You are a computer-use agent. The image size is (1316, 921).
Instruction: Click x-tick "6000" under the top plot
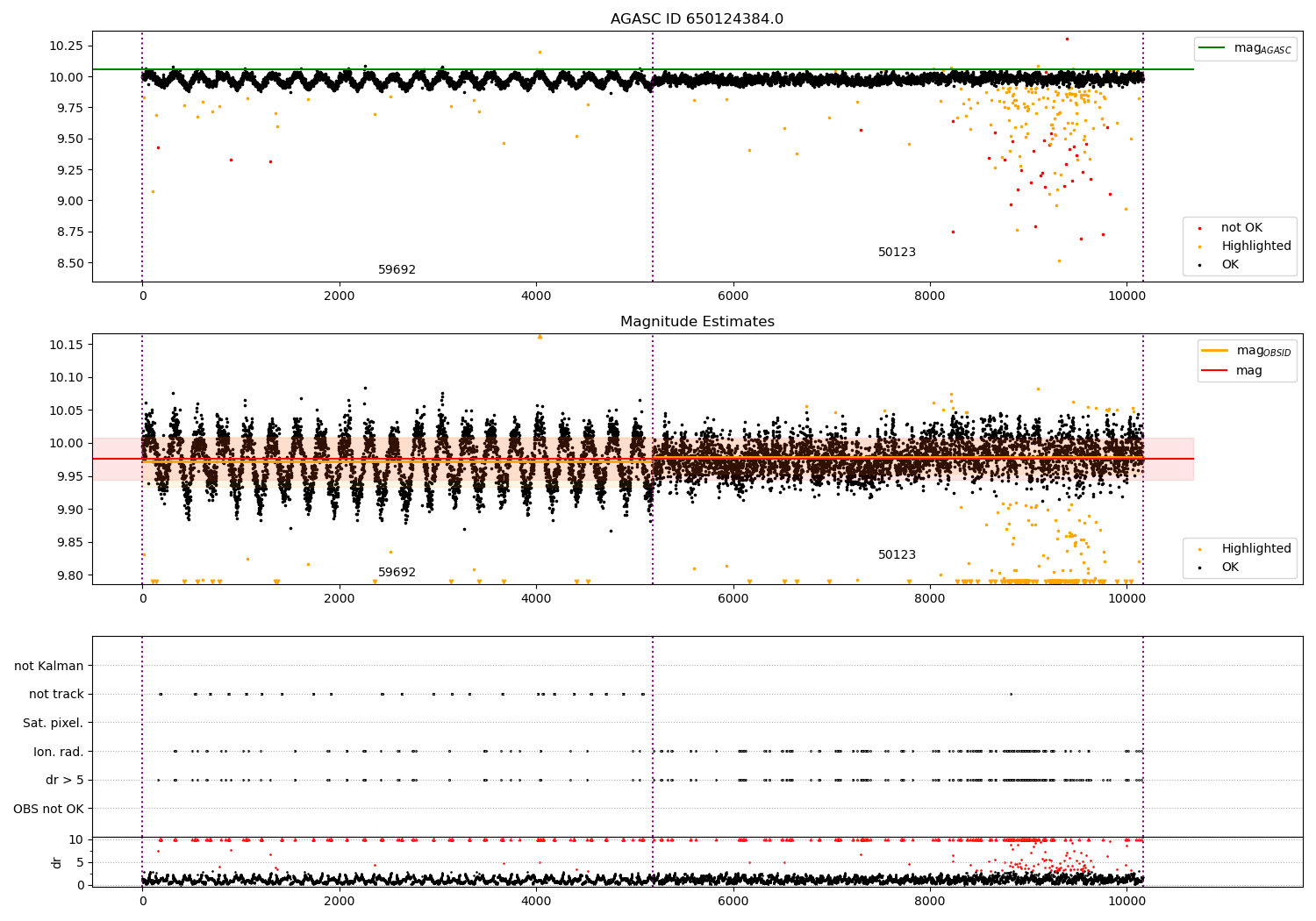[733, 296]
